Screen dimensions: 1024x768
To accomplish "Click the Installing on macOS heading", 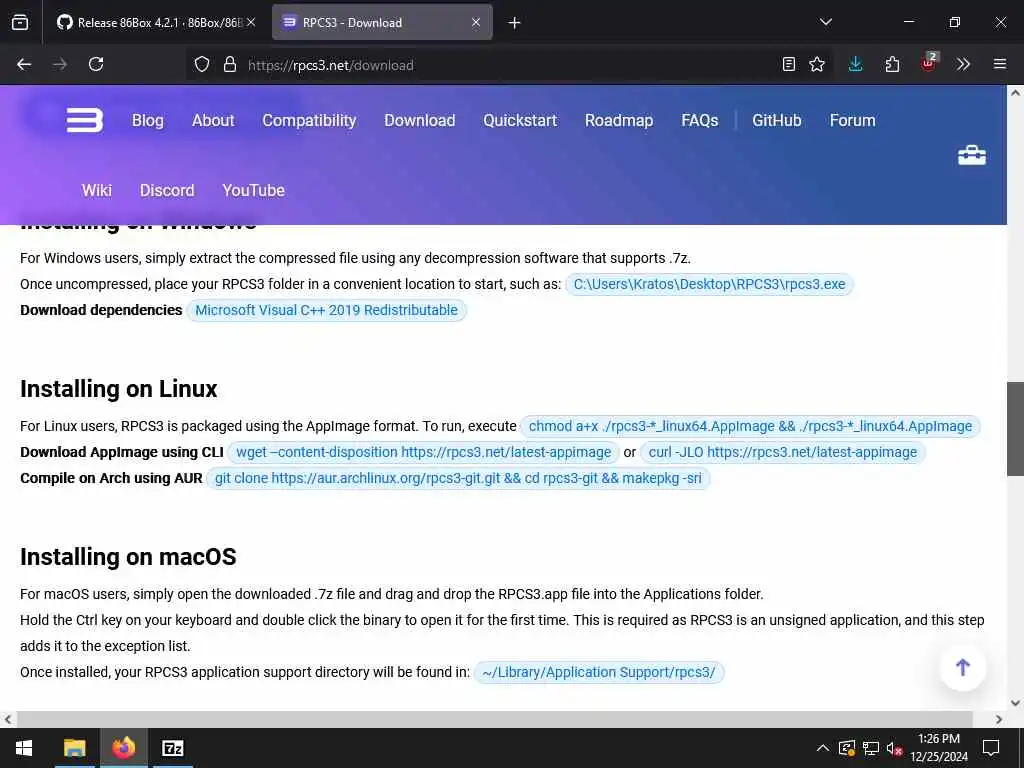I will [128, 556].
